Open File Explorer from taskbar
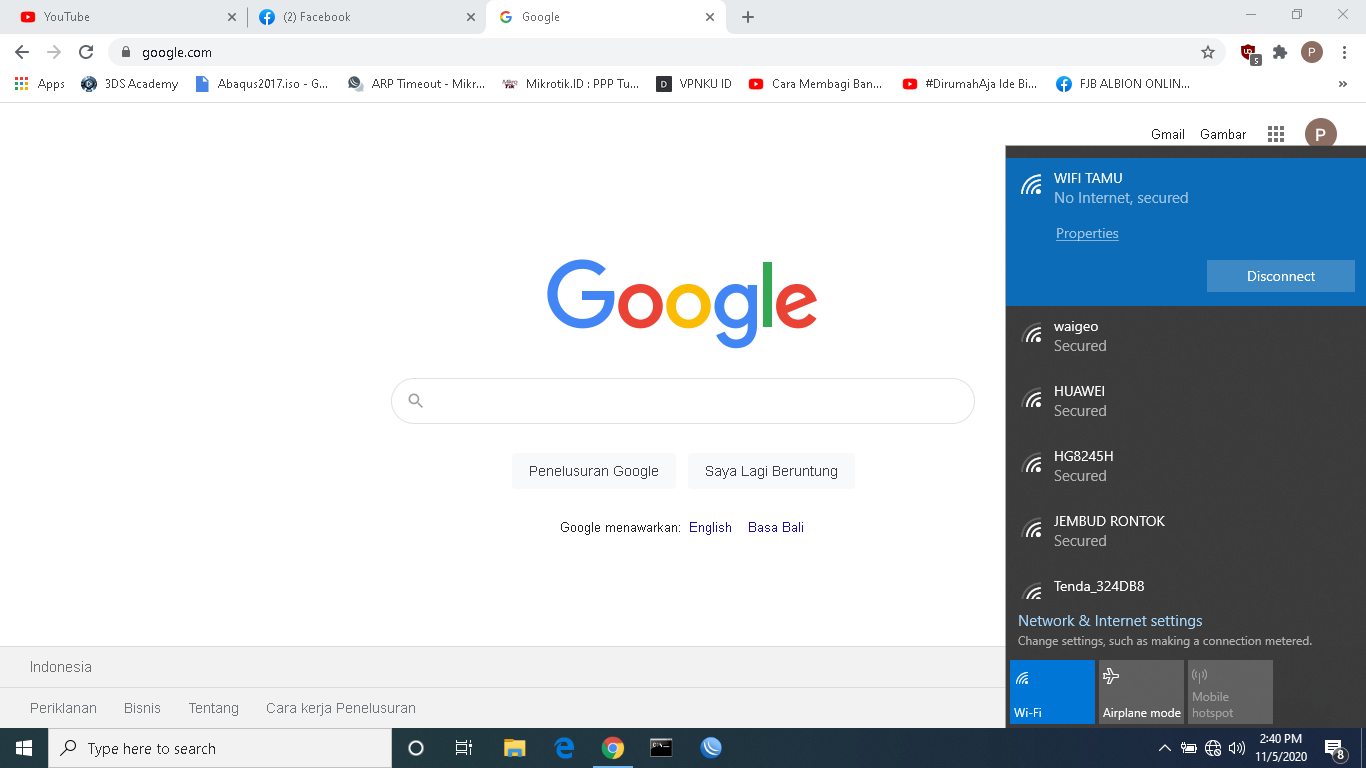The image size is (1366, 768). (x=514, y=748)
